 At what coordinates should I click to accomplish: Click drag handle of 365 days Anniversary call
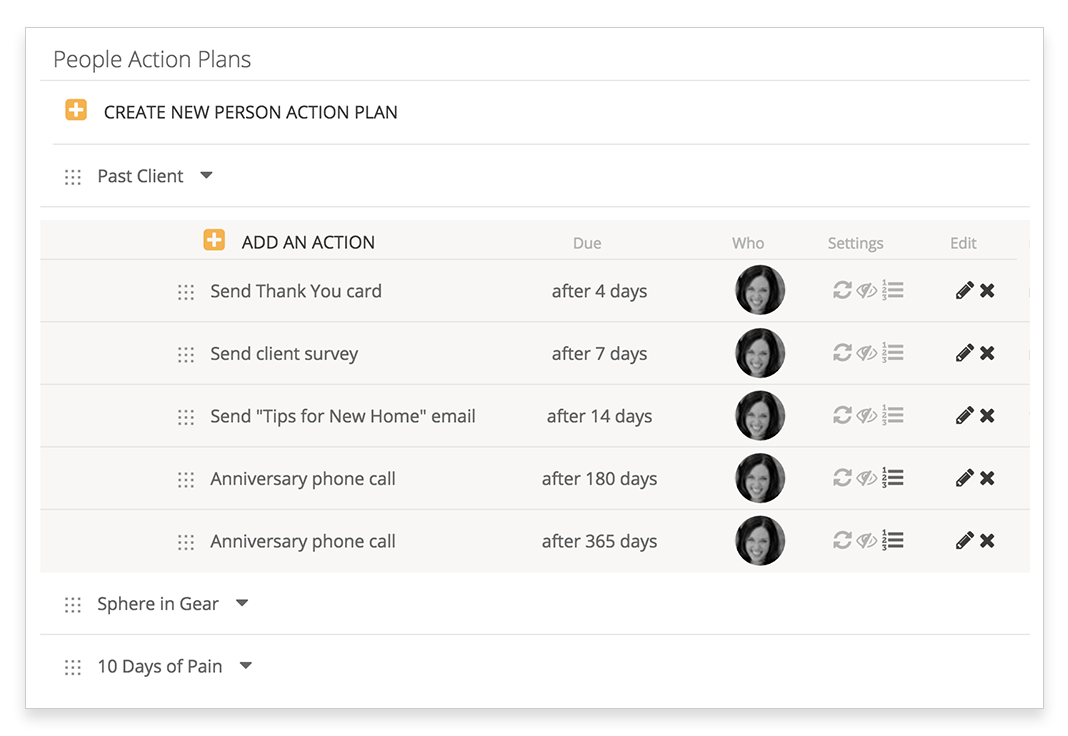click(186, 543)
